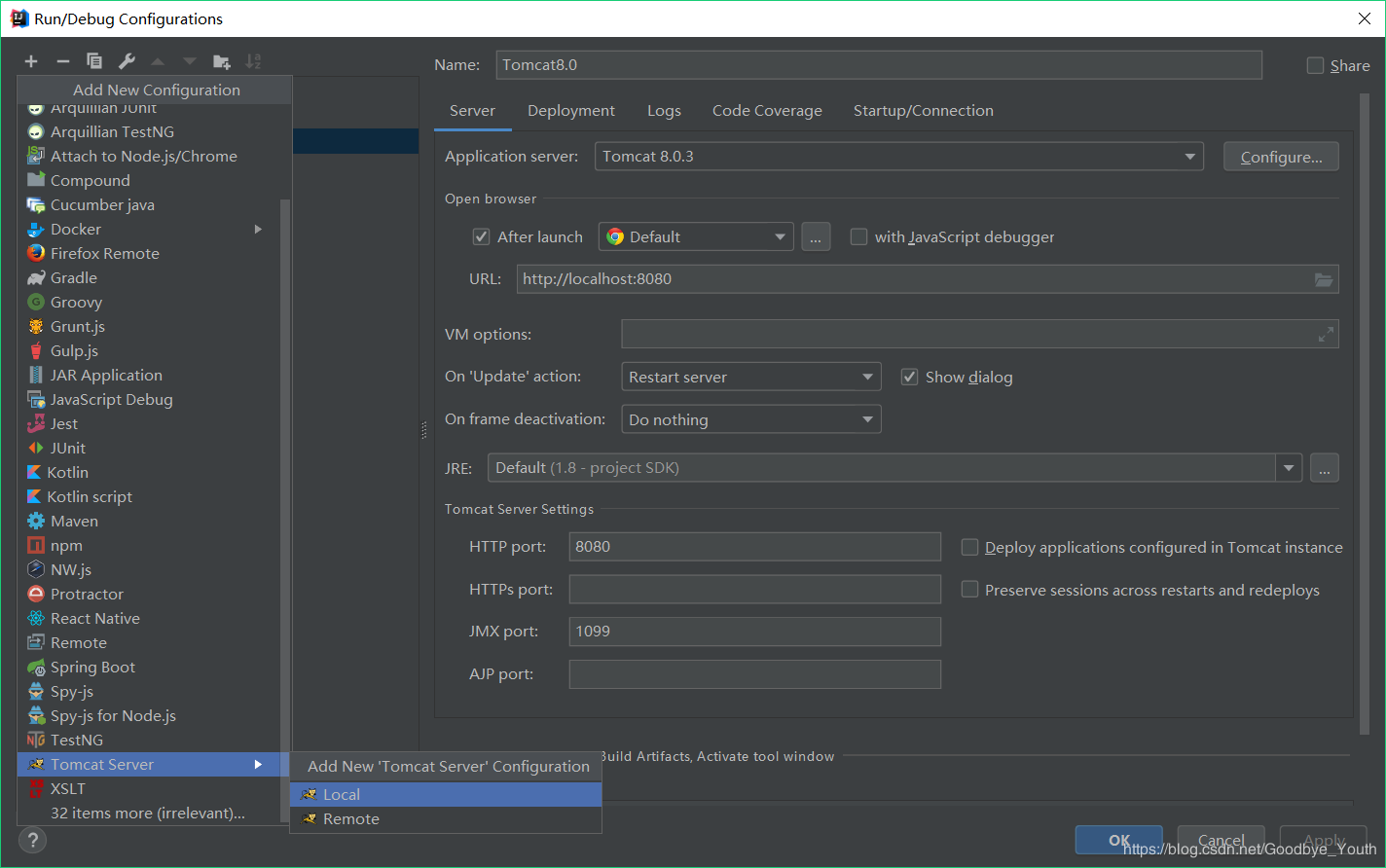Click the Sort Configurations icon
1386x868 pixels.
point(253,61)
